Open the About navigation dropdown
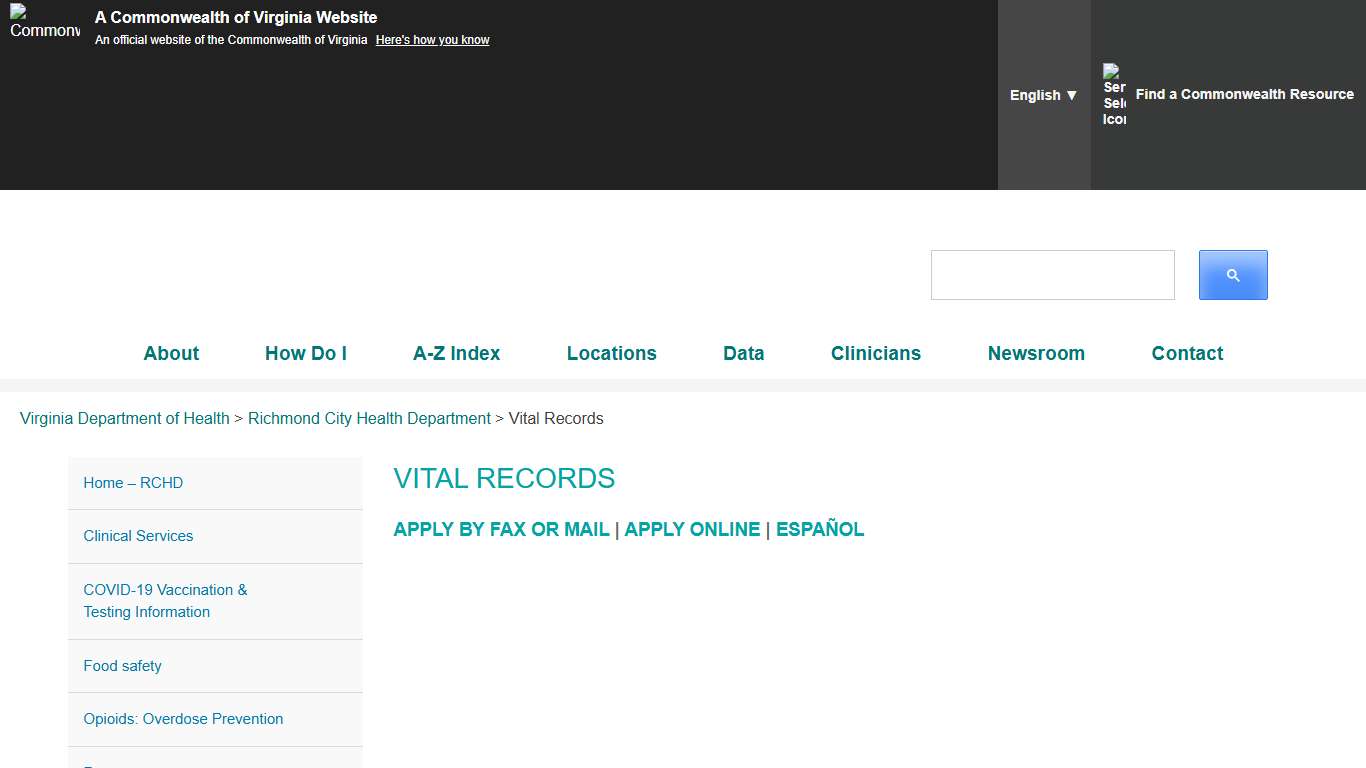 [171, 353]
